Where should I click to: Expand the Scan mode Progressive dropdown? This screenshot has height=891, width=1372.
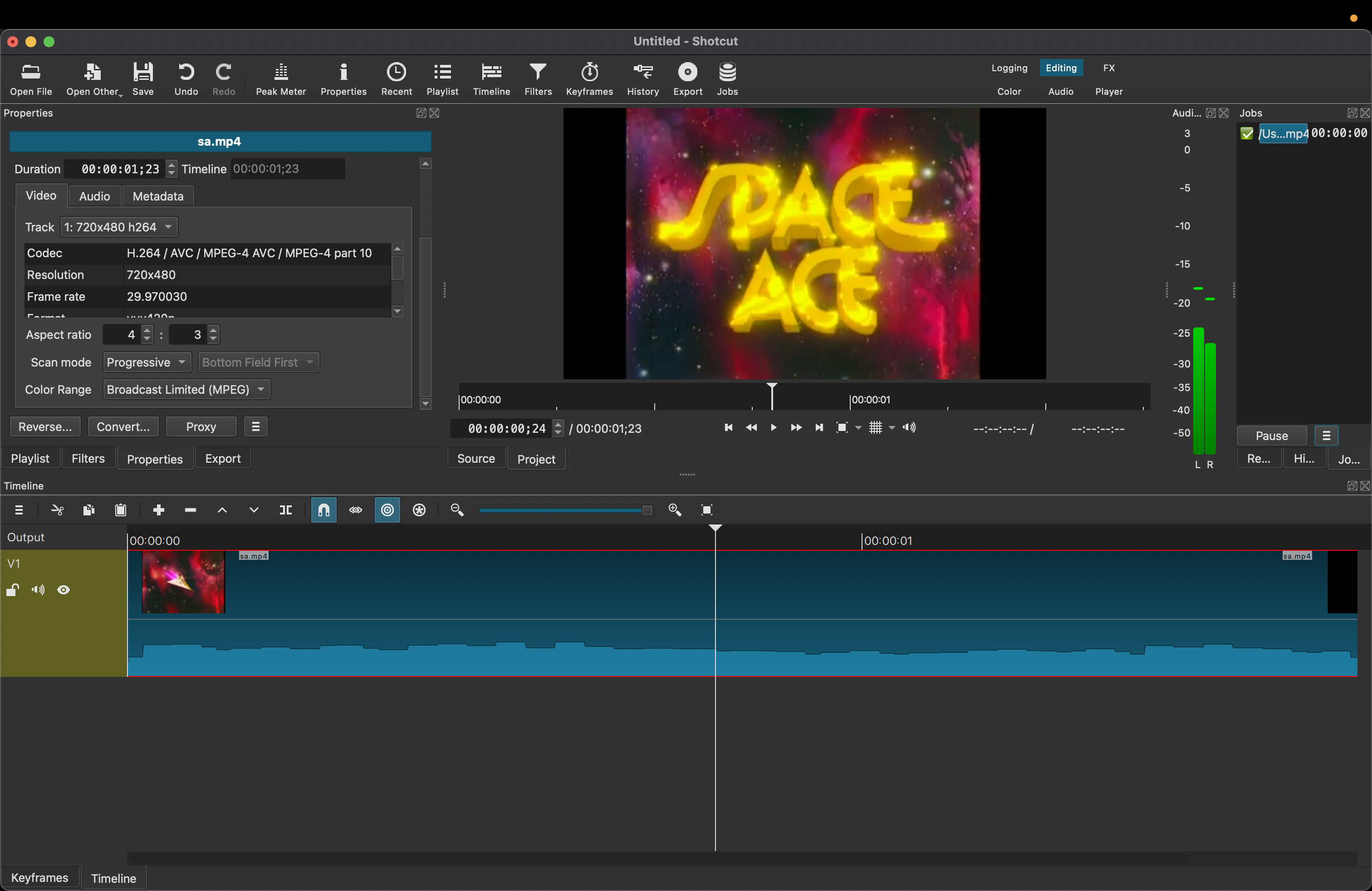(147, 362)
